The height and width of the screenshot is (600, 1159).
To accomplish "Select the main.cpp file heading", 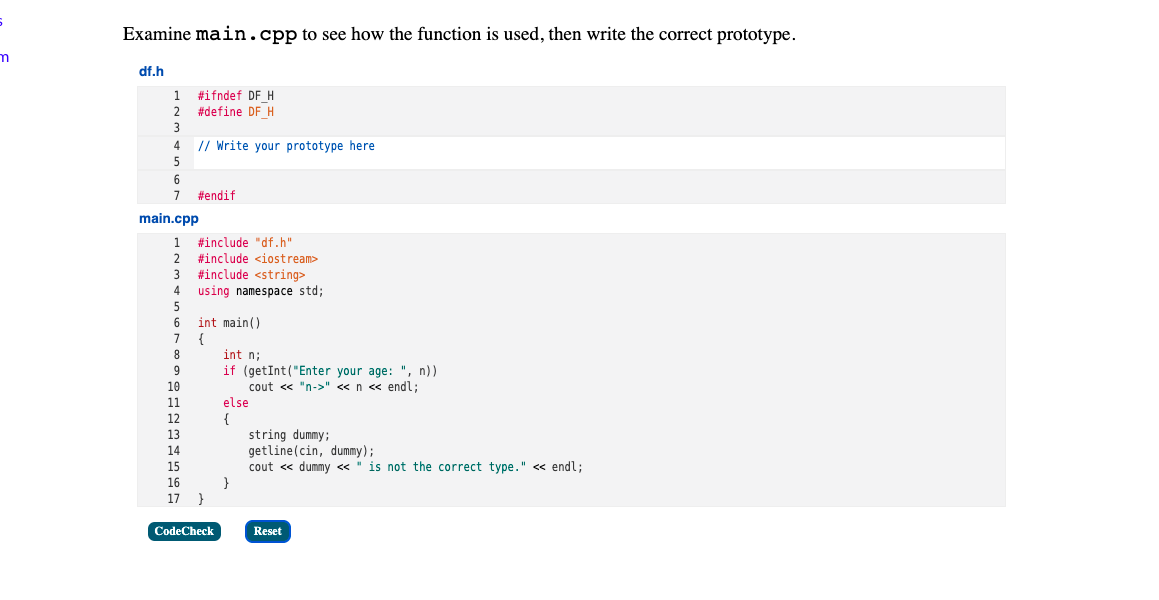I will [169, 219].
